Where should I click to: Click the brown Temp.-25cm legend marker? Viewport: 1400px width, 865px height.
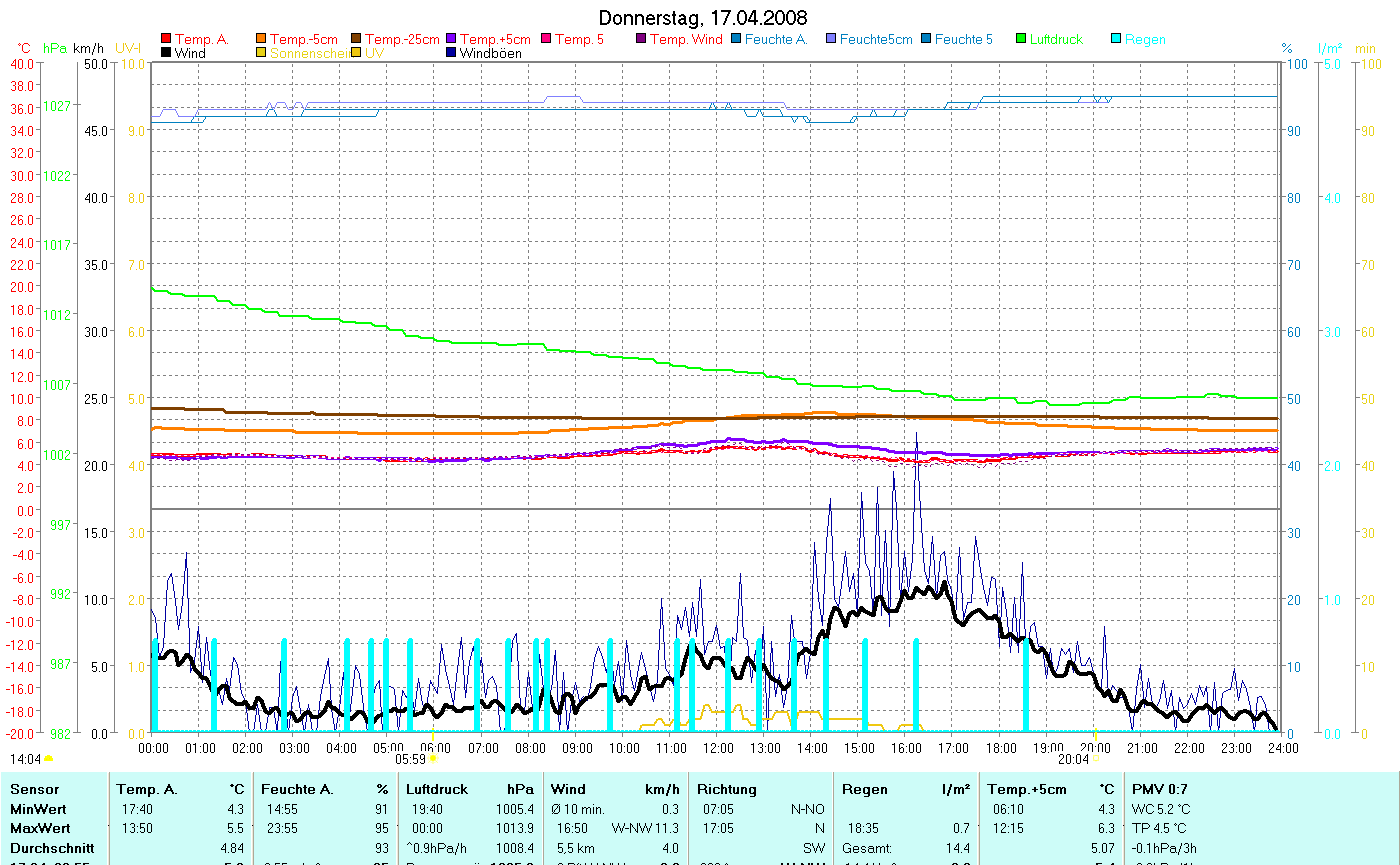tap(356, 40)
